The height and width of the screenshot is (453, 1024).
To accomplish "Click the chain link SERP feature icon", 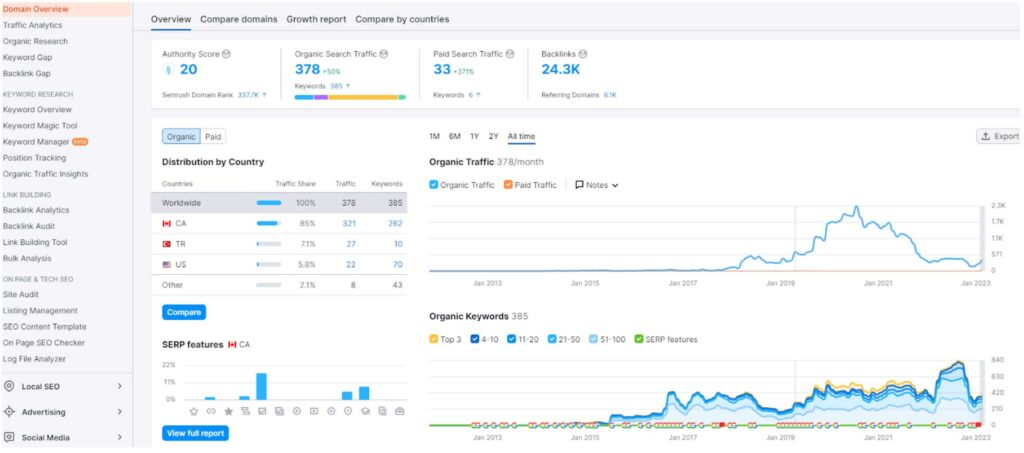I will 210,411.
